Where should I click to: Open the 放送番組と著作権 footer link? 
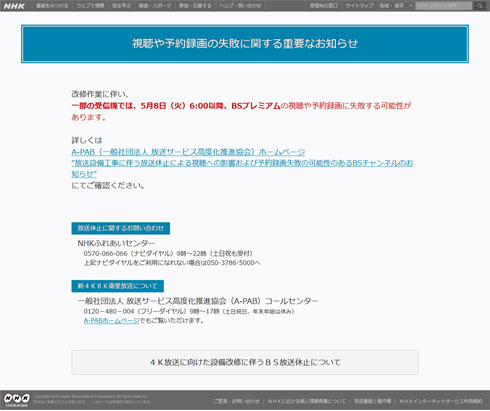point(372,401)
